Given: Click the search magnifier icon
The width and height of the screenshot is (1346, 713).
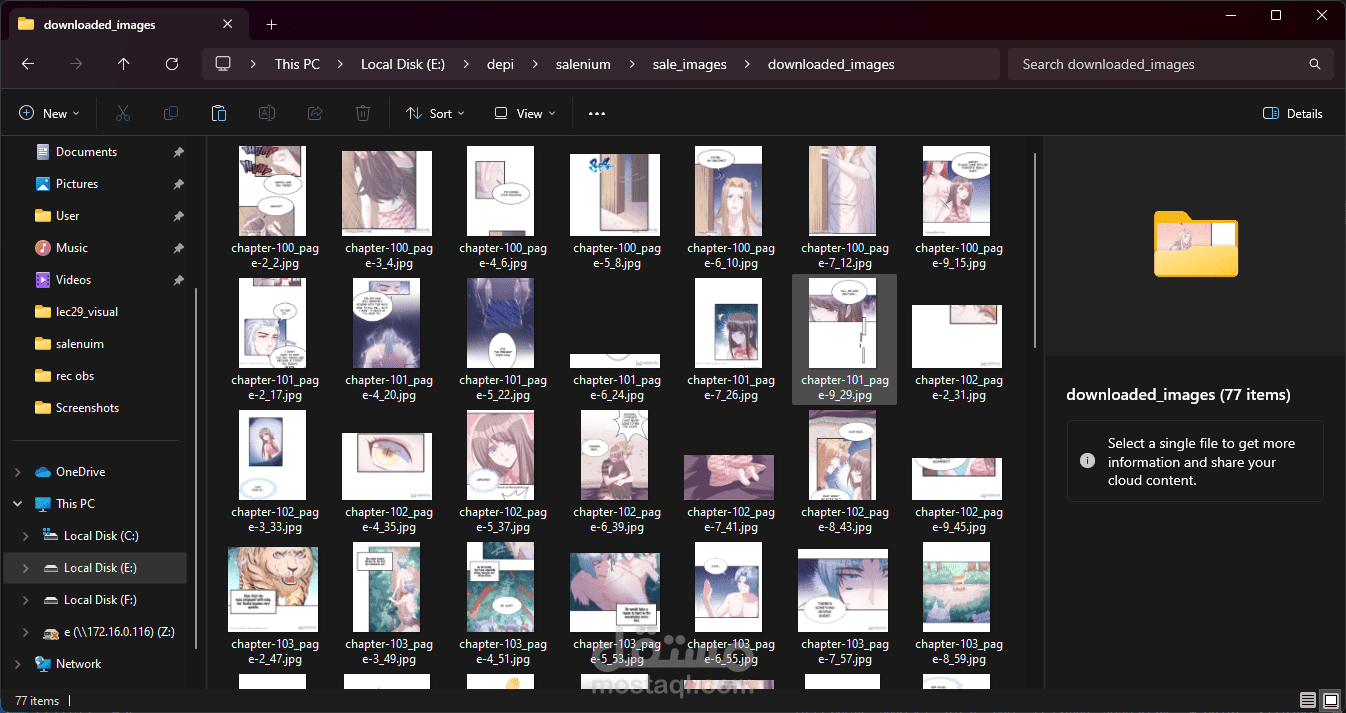Looking at the screenshot, I should (1314, 63).
